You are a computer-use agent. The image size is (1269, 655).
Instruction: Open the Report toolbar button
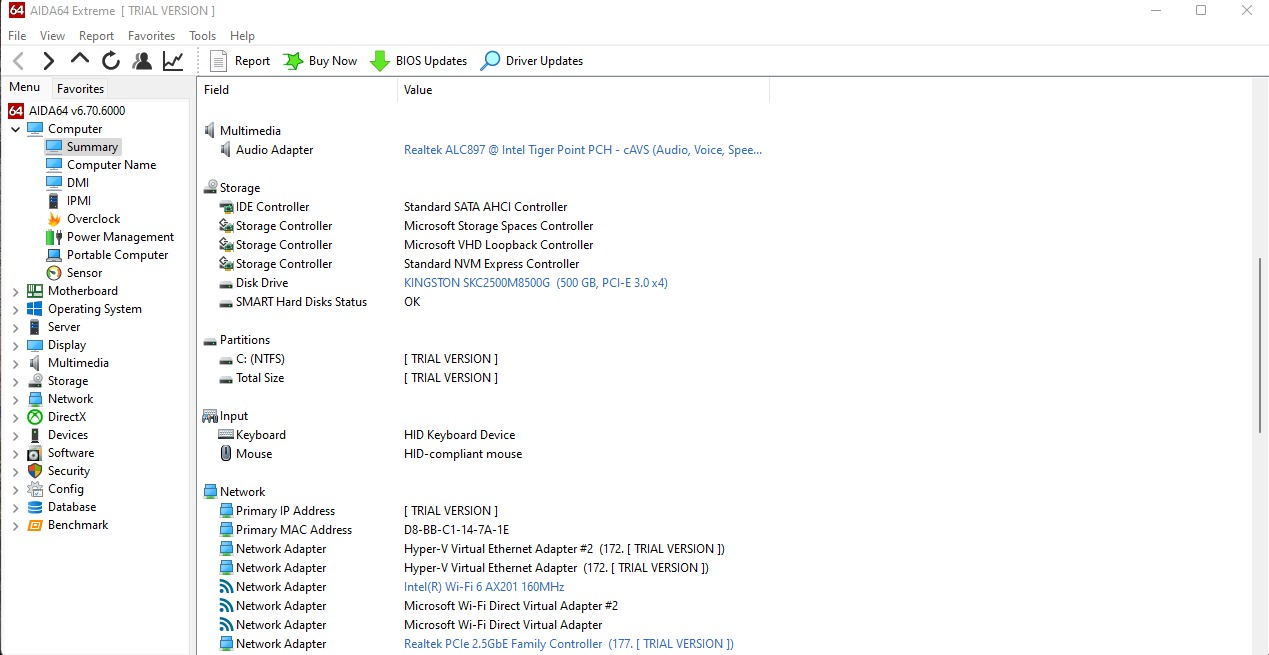240,61
